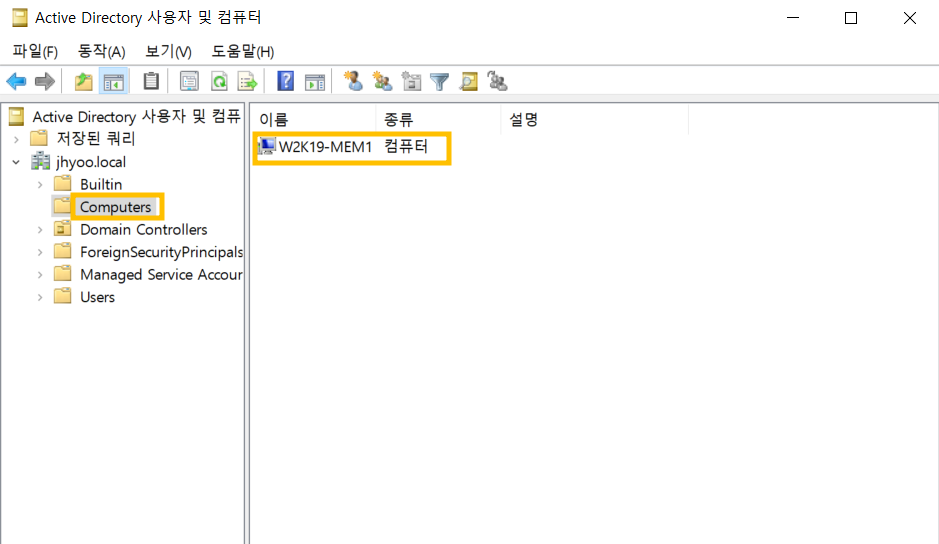Find objects with the magnifier toolbar icon
The width and height of the screenshot is (939, 544).
(x=468, y=81)
